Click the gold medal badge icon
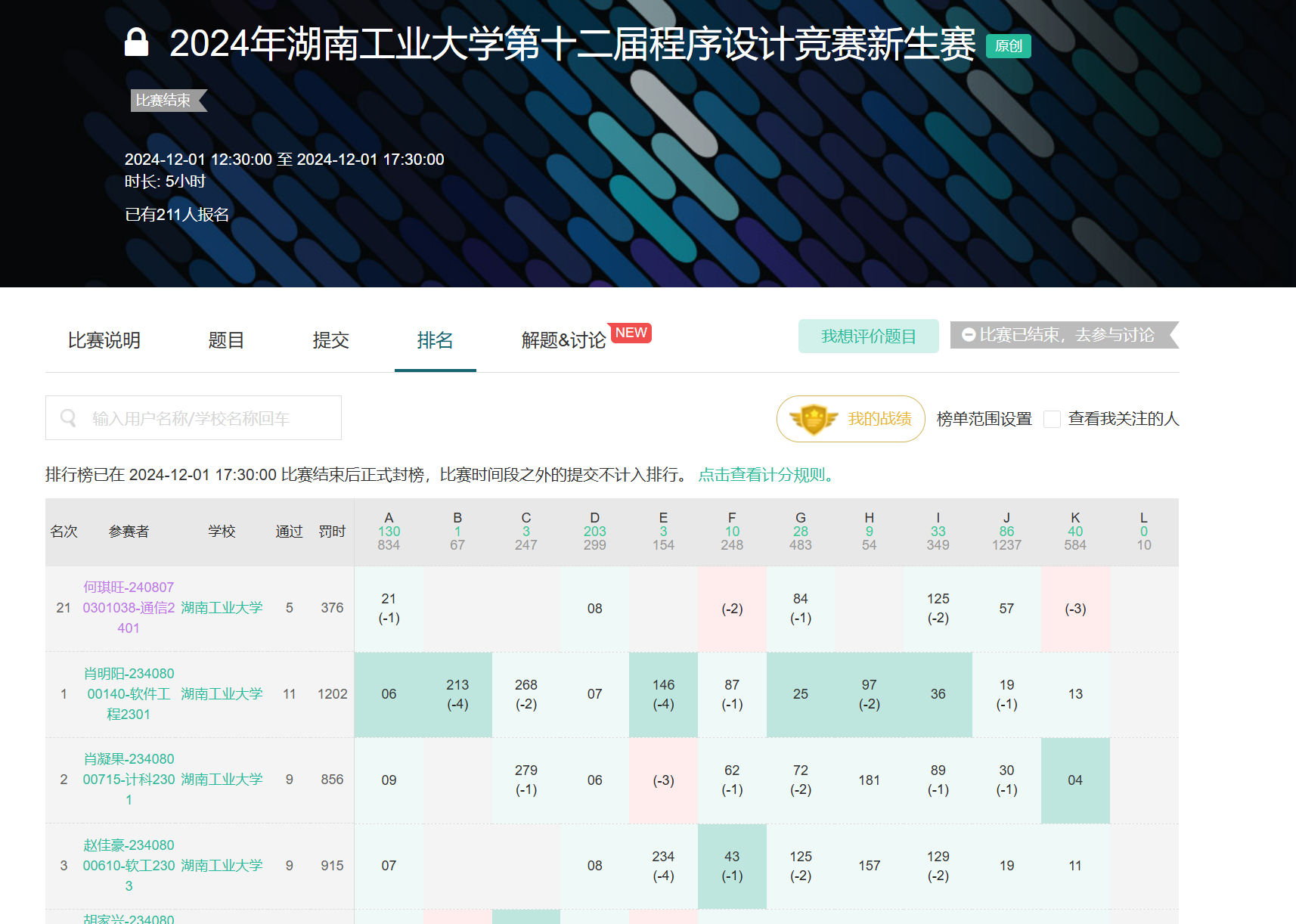The image size is (1296, 924). point(813,419)
